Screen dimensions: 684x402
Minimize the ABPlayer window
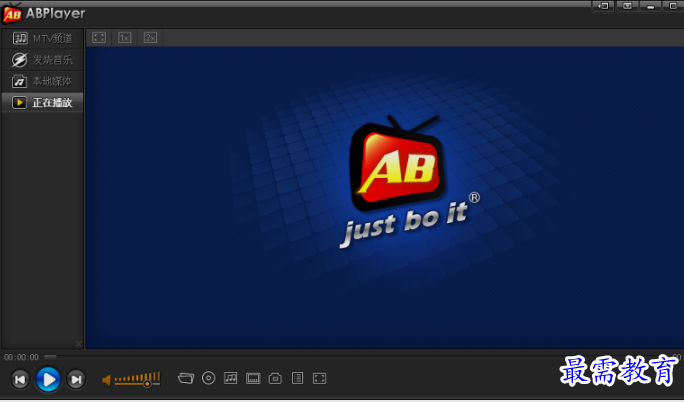tap(650, 6)
